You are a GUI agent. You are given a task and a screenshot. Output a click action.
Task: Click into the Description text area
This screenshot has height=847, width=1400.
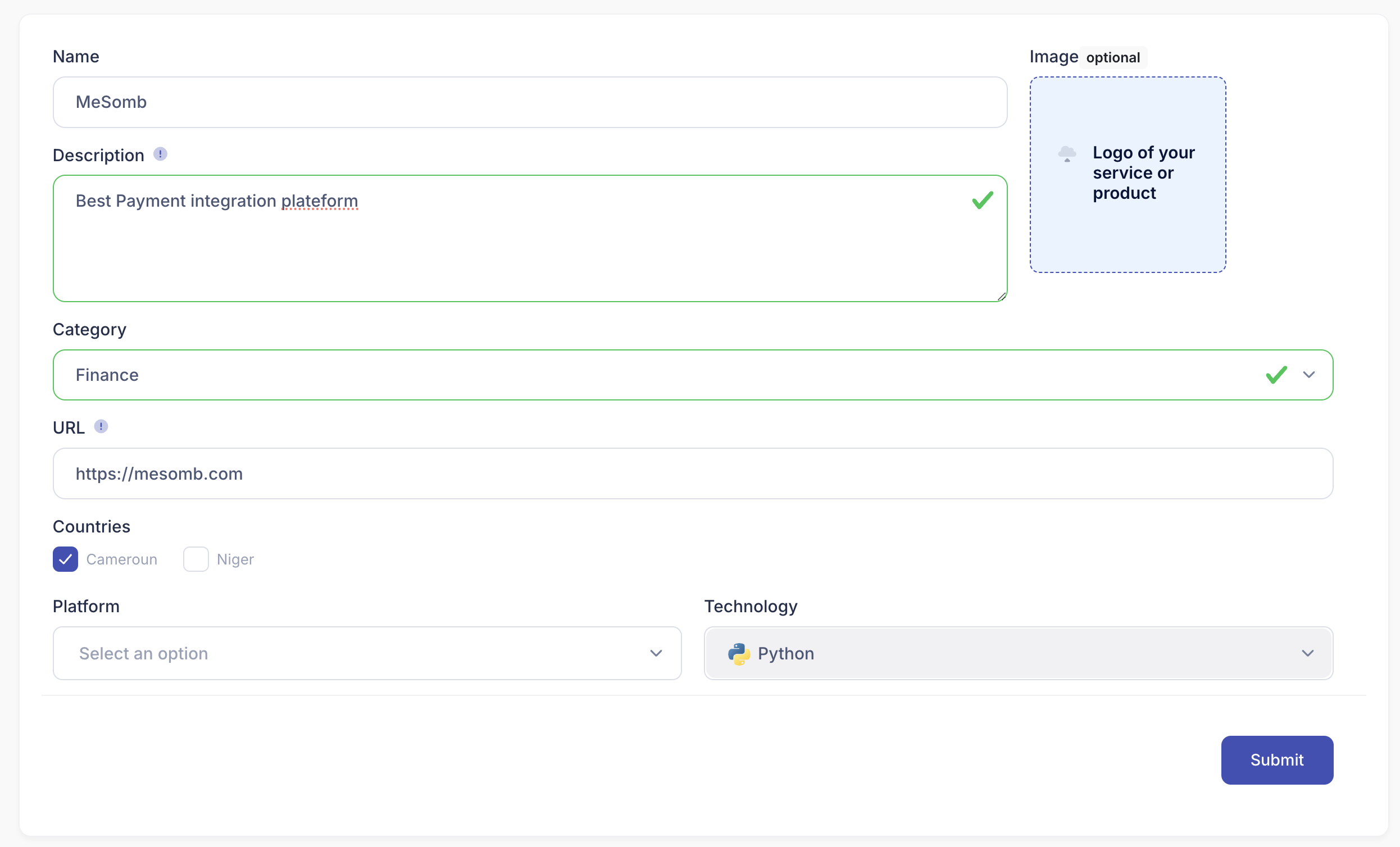click(x=530, y=239)
